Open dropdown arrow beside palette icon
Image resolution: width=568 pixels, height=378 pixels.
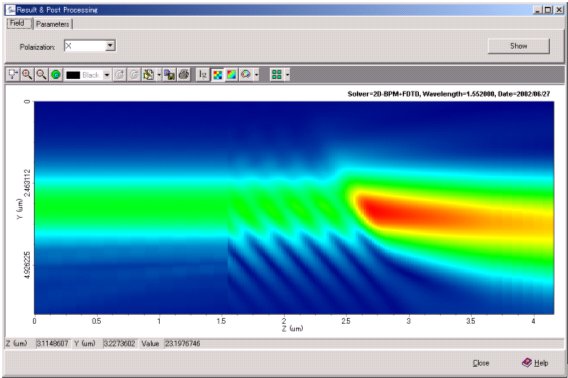[x=256, y=75]
